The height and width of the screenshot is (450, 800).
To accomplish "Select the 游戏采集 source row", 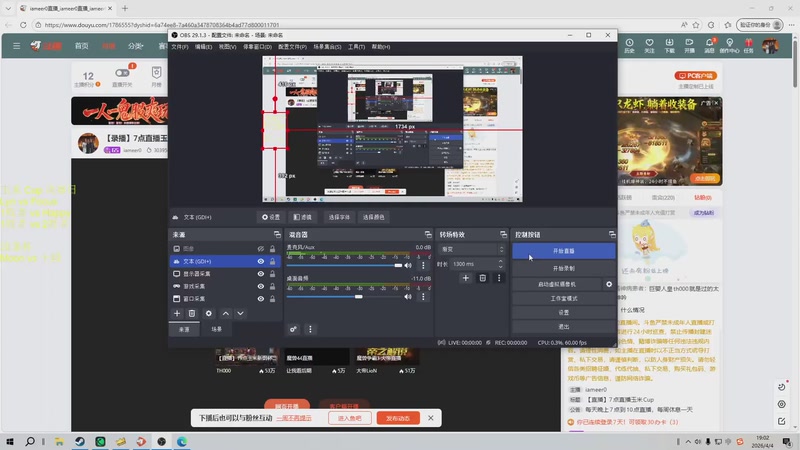I will (226, 286).
